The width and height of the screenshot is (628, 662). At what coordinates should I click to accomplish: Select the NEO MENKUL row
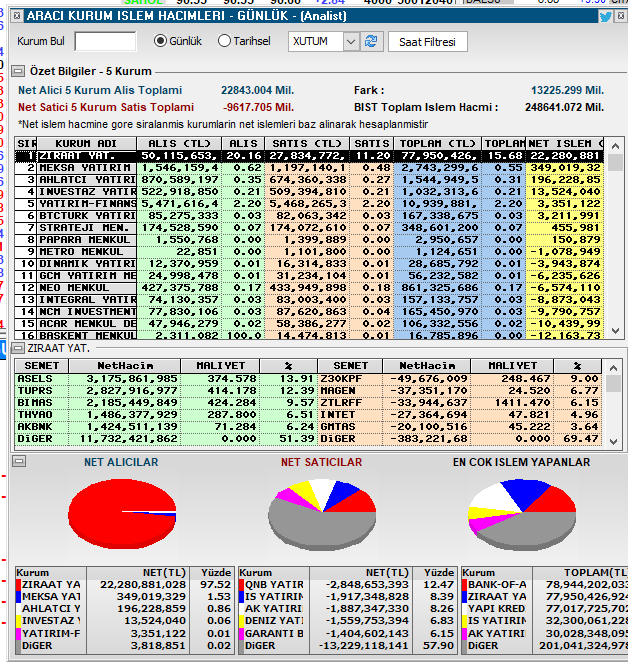[x=309, y=288]
